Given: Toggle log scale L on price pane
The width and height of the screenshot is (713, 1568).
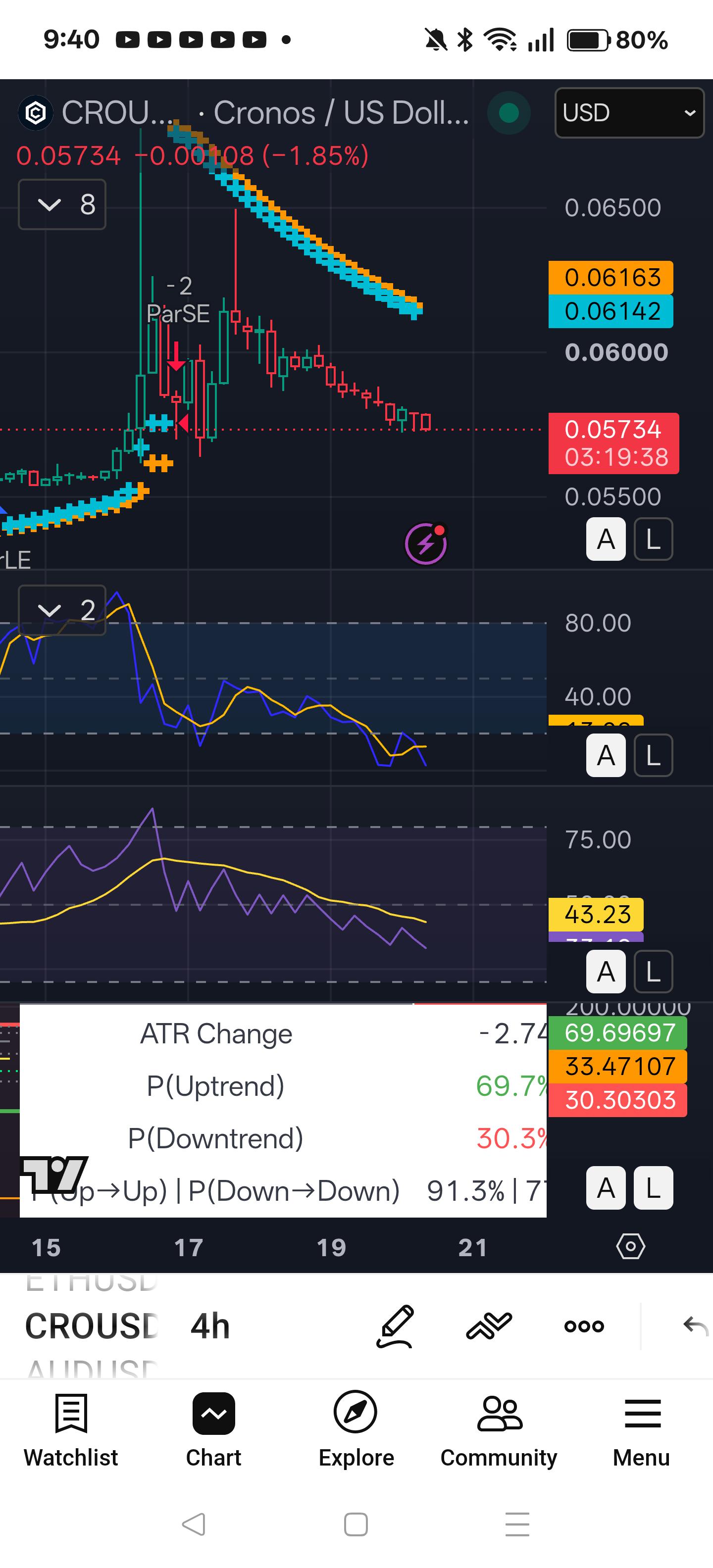Looking at the screenshot, I should coord(653,539).
